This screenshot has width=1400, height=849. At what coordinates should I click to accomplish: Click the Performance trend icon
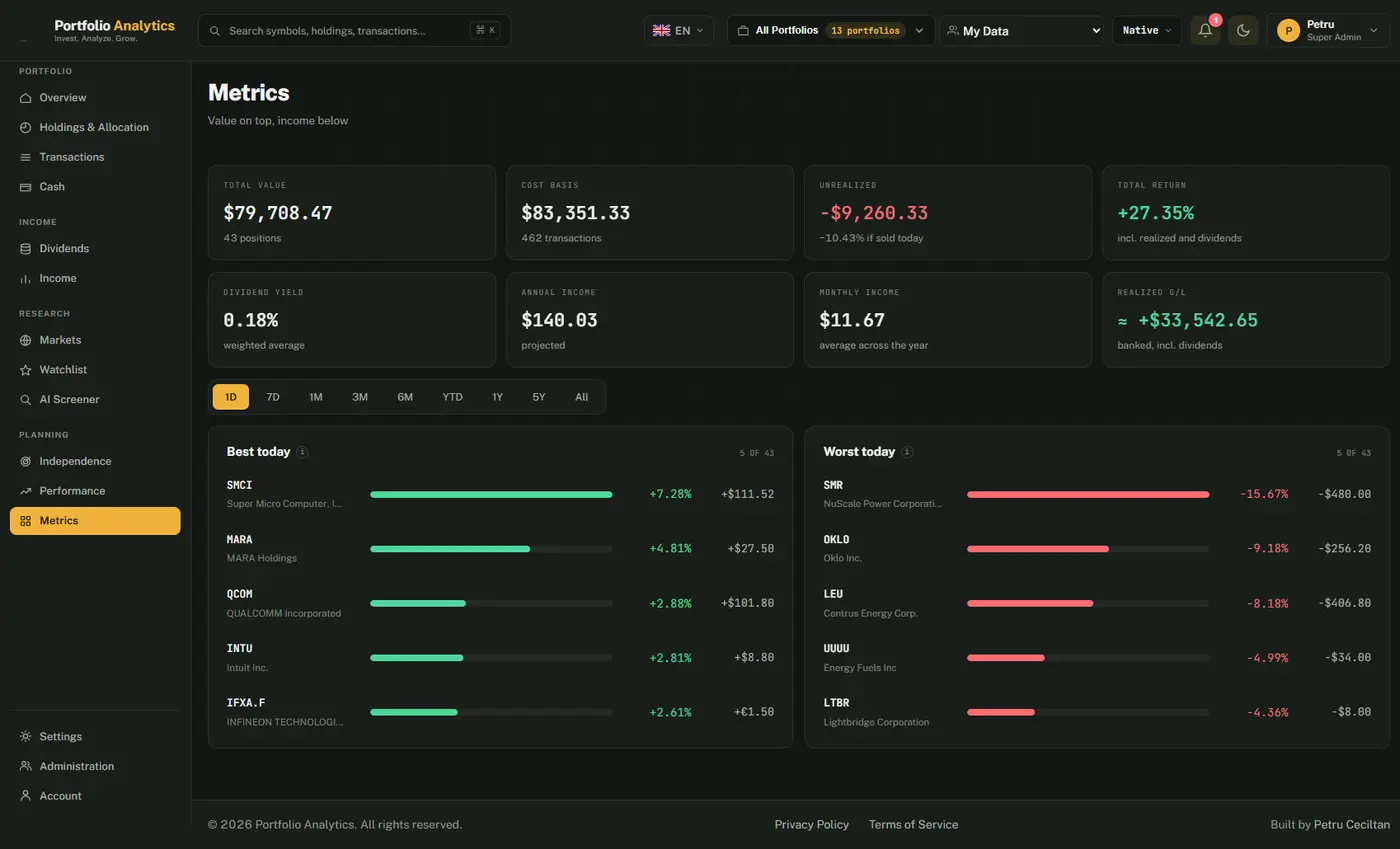coord(26,491)
